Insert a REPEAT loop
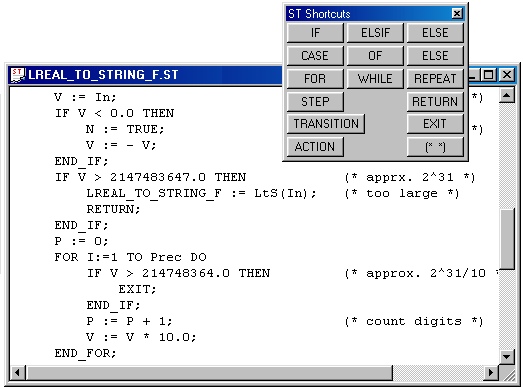This screenshot has height=388, width=523. click(x=435, y=78)
